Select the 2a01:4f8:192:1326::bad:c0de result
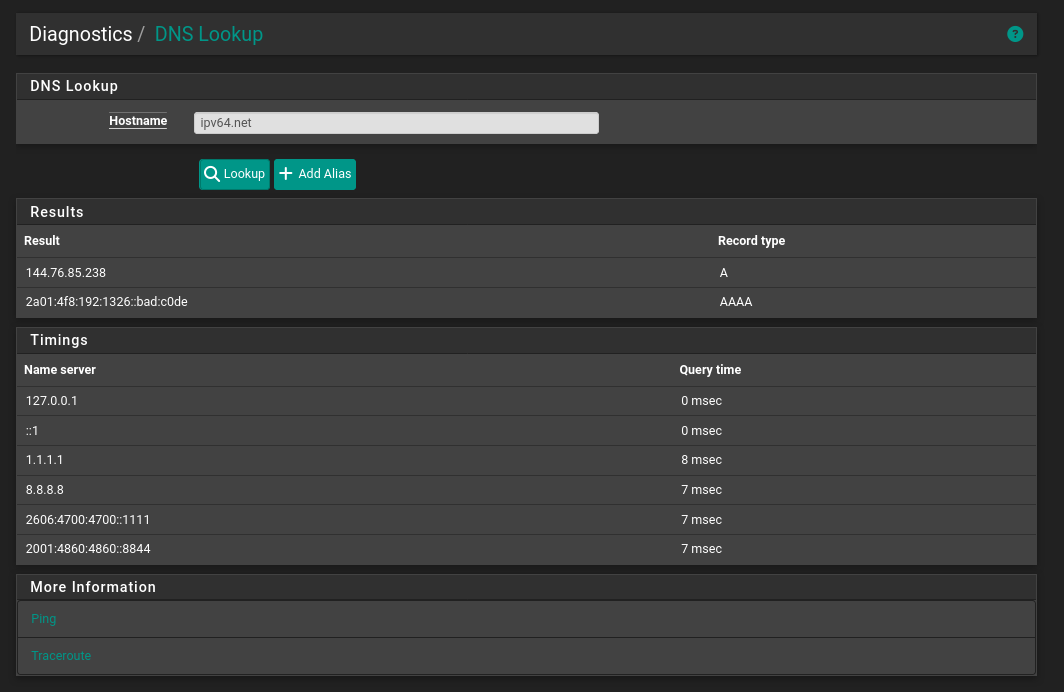1064x692 pixels. point(107,302)
